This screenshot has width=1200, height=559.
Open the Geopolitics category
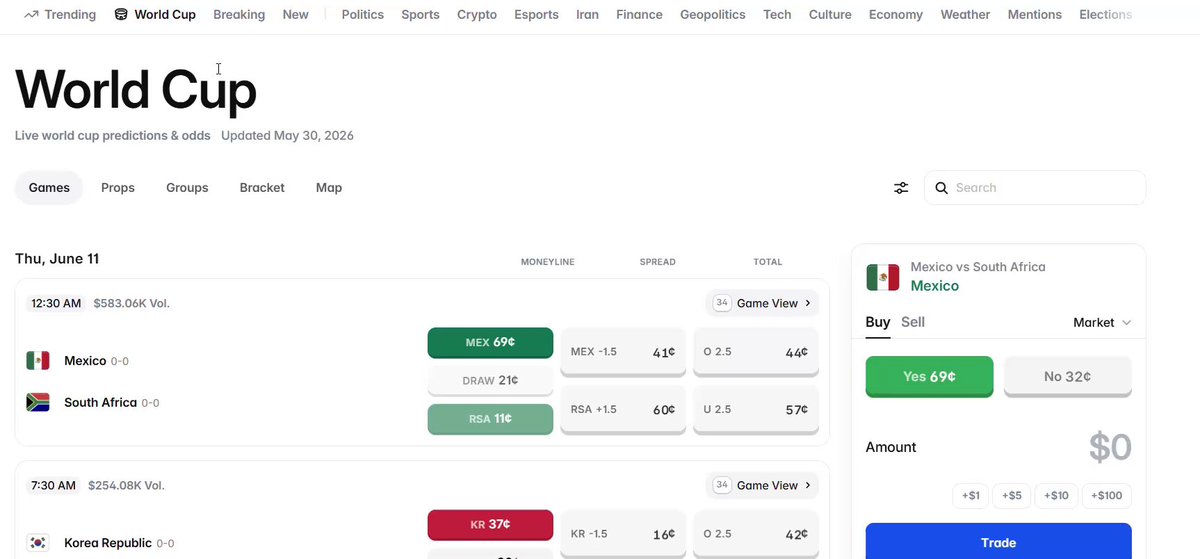tap(713, 14)
